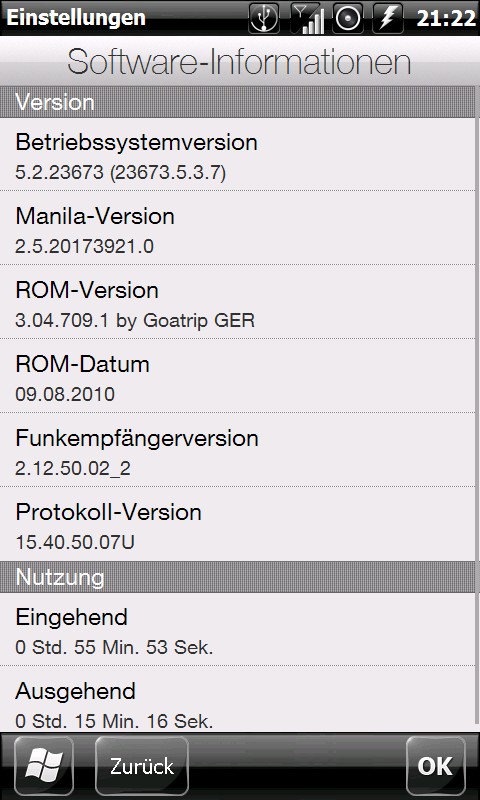480x800 pixels.
Task: Open the signal strength indicator icon
Action: pos(307,18)
